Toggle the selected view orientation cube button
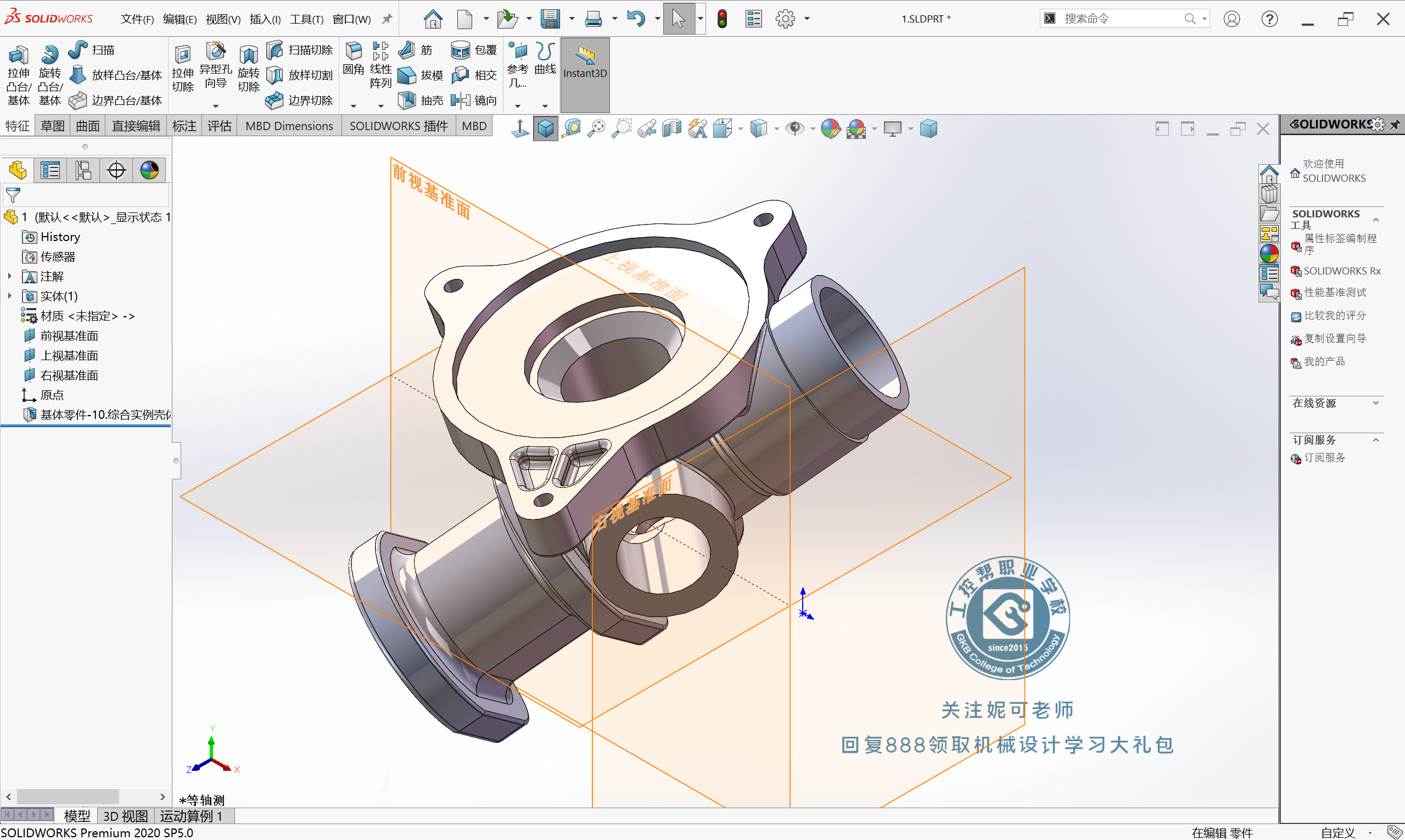 (x=545, y=128)
